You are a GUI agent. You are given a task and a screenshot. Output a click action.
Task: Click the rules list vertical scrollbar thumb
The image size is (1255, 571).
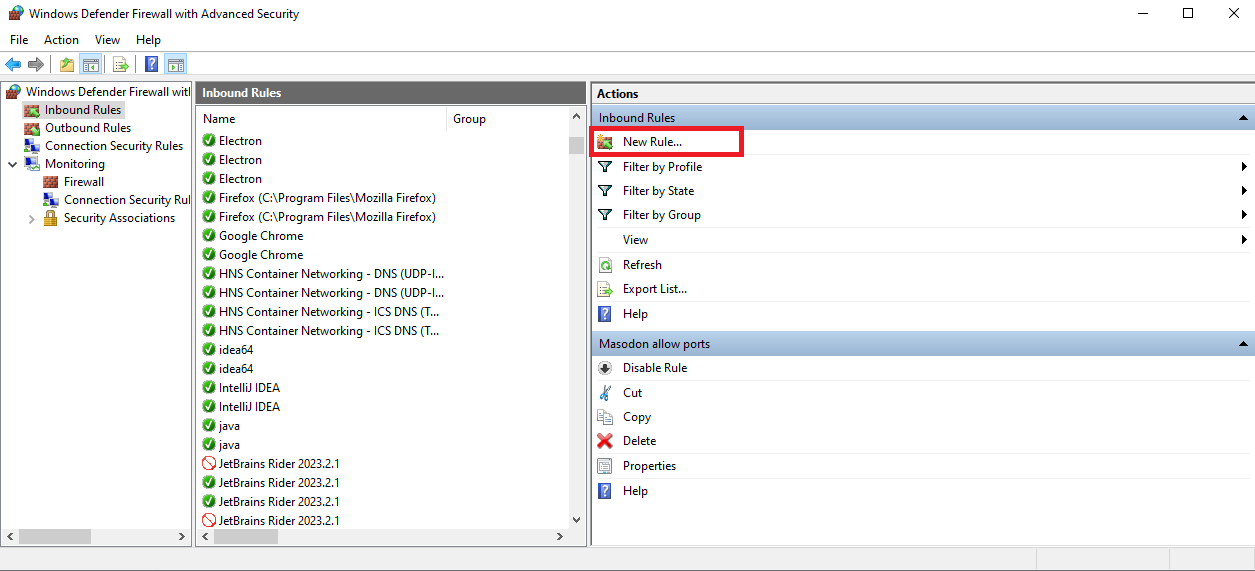576,146
